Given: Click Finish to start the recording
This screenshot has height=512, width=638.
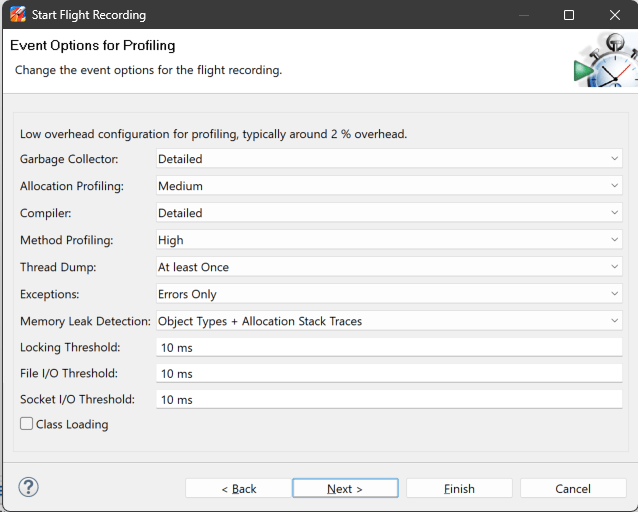Looking at the screenshot, I should coord(459,488).
